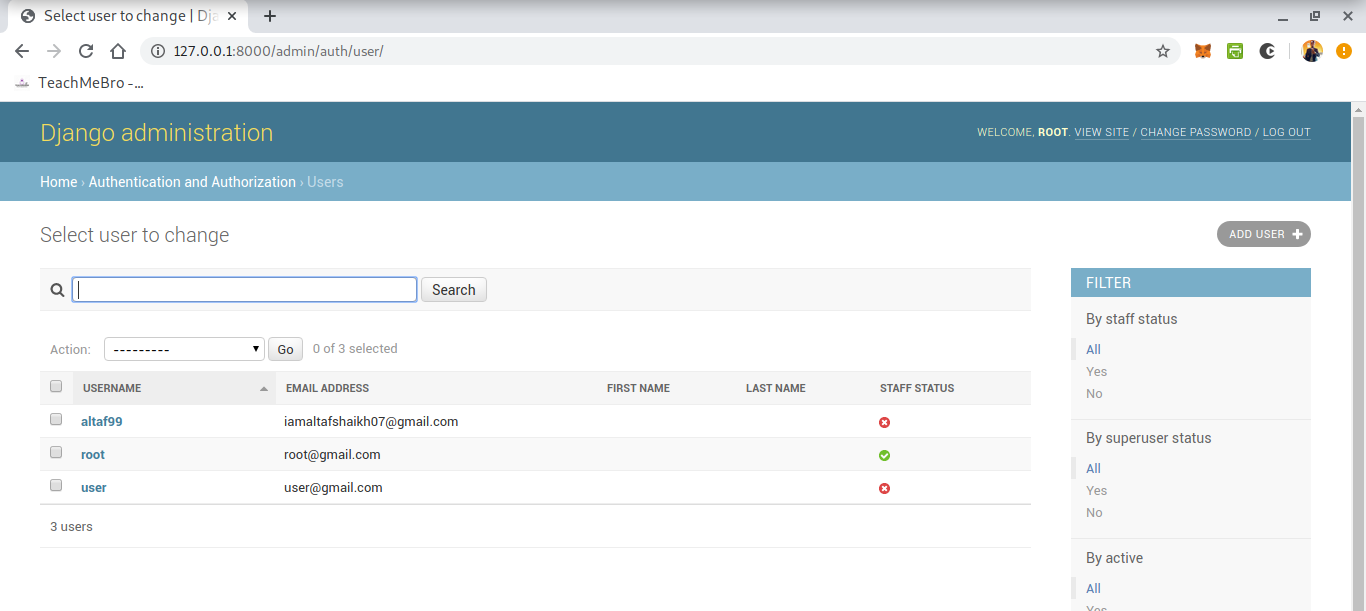
Task: Click the Search button
Action: [x=454, y=290]
